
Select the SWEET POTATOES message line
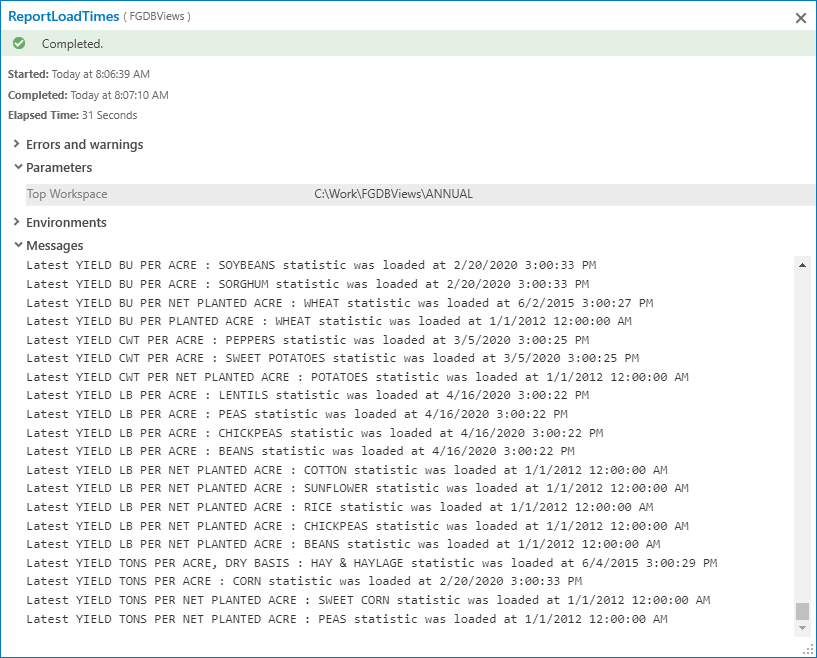coord(332,358)
